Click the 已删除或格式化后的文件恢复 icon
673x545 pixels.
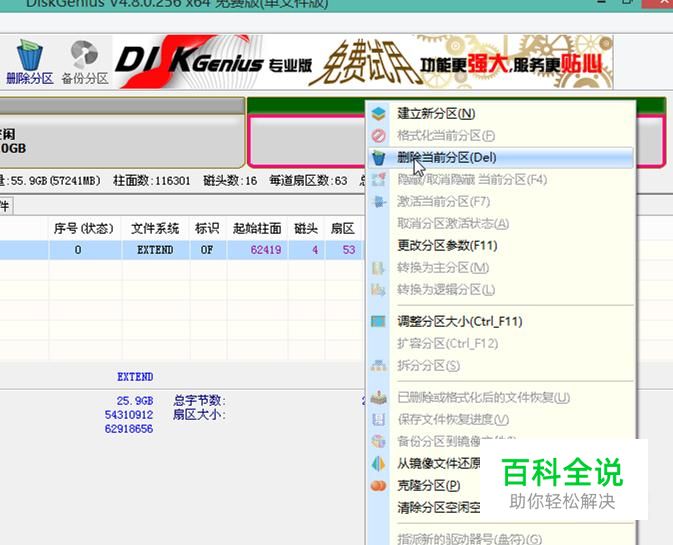pos(379,397)
